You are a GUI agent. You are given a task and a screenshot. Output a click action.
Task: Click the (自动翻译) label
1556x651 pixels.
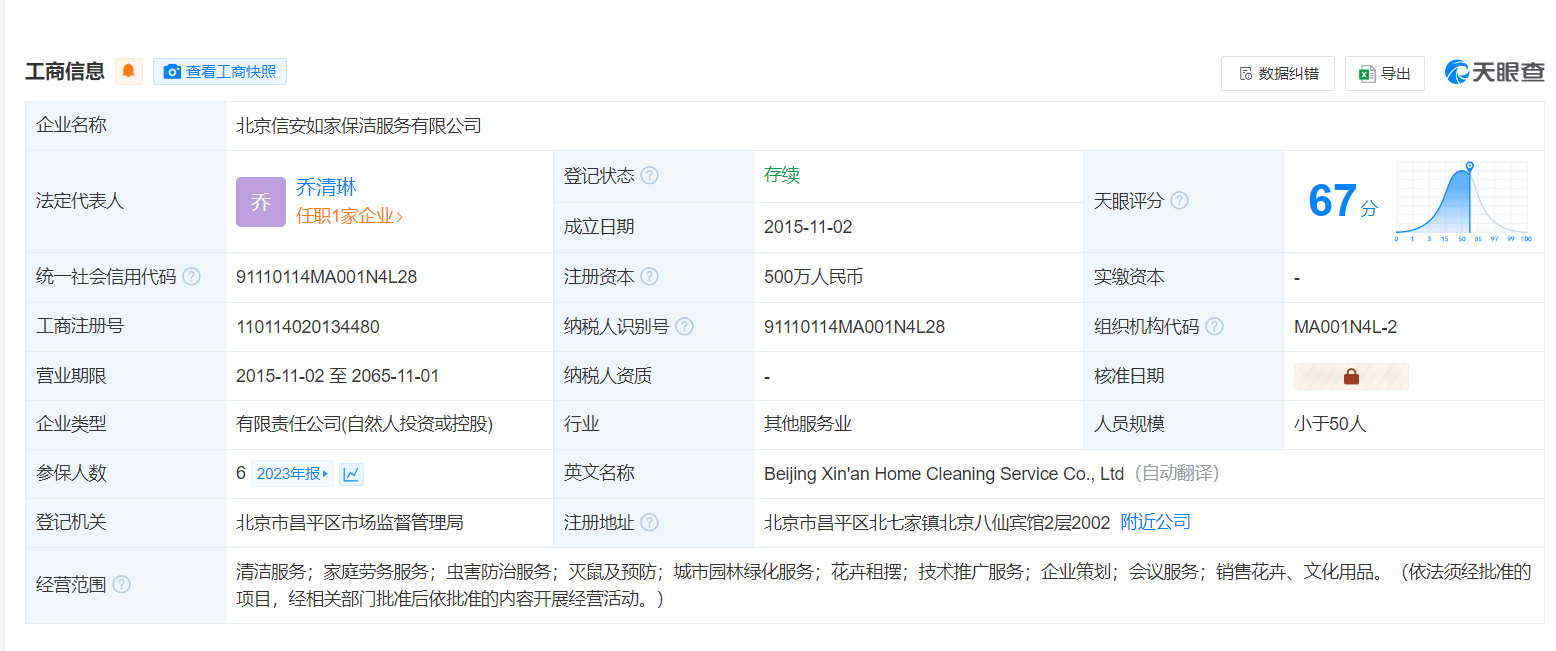[1176, 474]
